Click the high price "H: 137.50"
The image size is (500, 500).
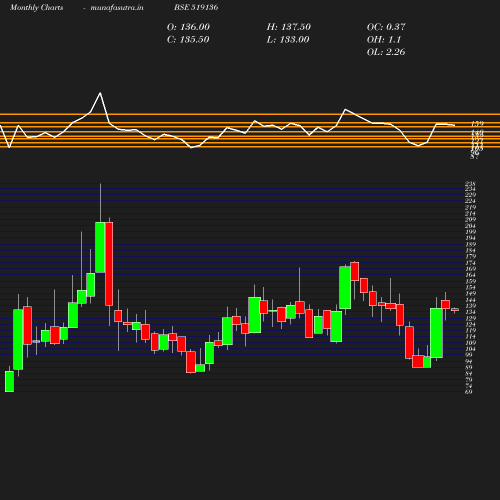pyautogui.click(x=288, y=27)
